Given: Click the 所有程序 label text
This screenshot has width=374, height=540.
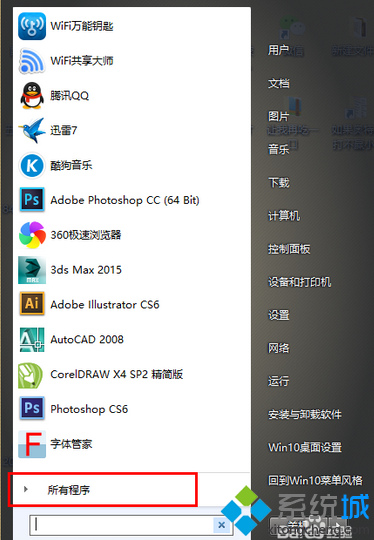Looking at the screenshot, I should point(69,490).
